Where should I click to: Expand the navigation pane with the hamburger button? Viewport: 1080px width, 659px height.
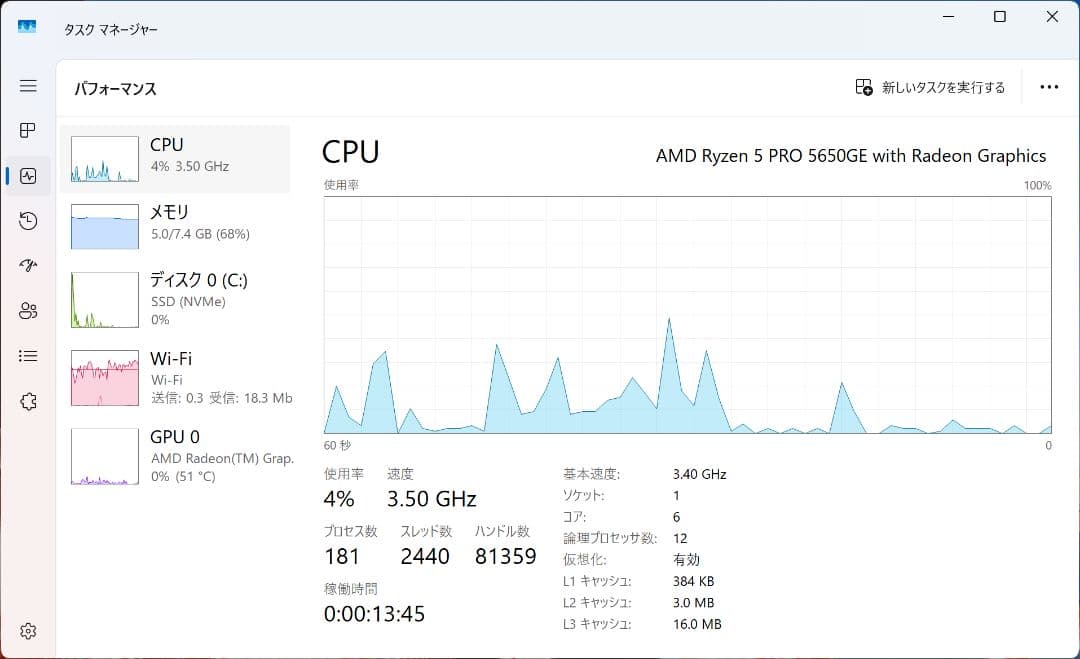27,86
